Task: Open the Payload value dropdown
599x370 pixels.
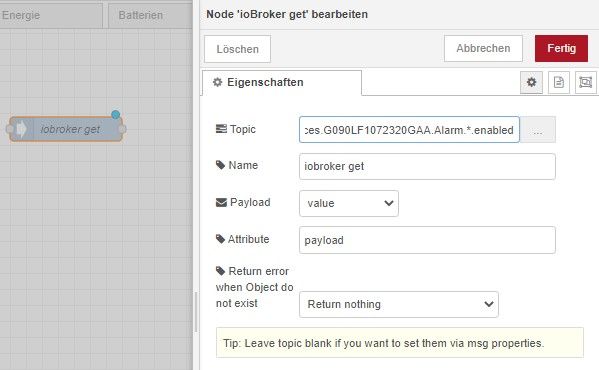Action: click(x=349, y=203)
